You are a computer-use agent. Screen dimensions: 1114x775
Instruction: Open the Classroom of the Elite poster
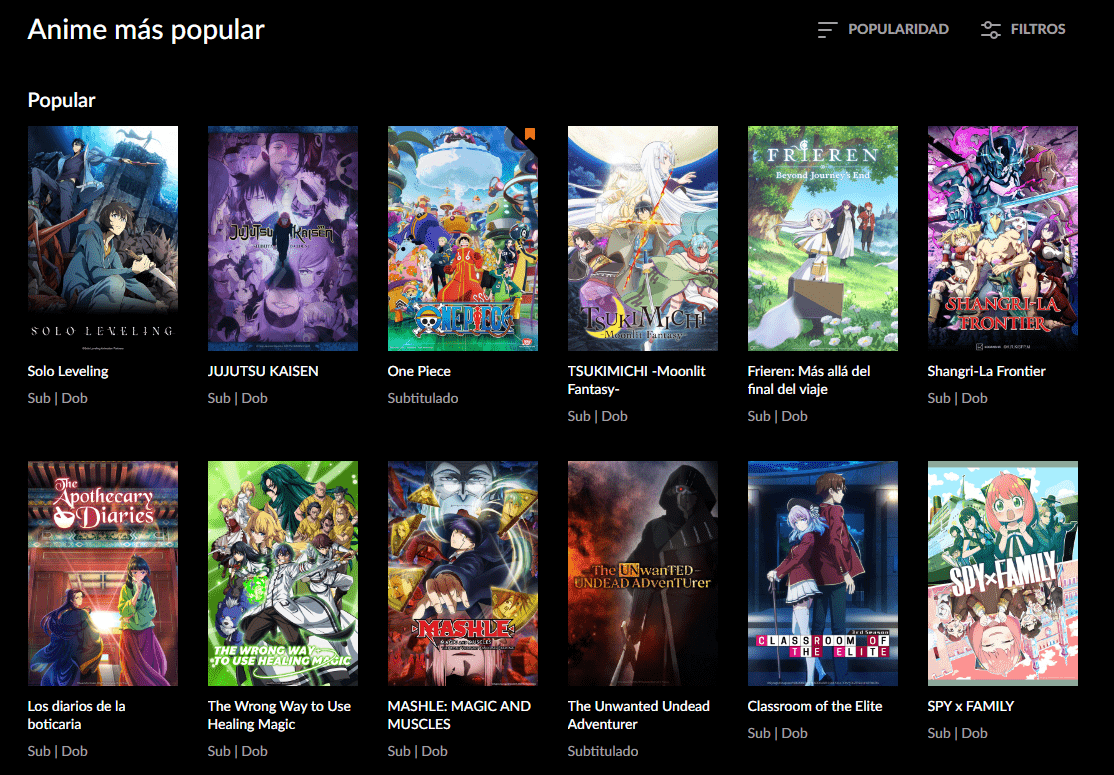(x=823, y=573)
